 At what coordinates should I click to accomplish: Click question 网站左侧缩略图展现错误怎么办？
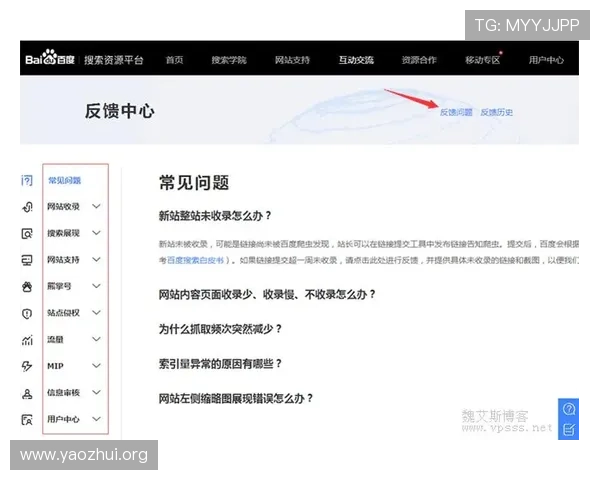coord(236,398)
